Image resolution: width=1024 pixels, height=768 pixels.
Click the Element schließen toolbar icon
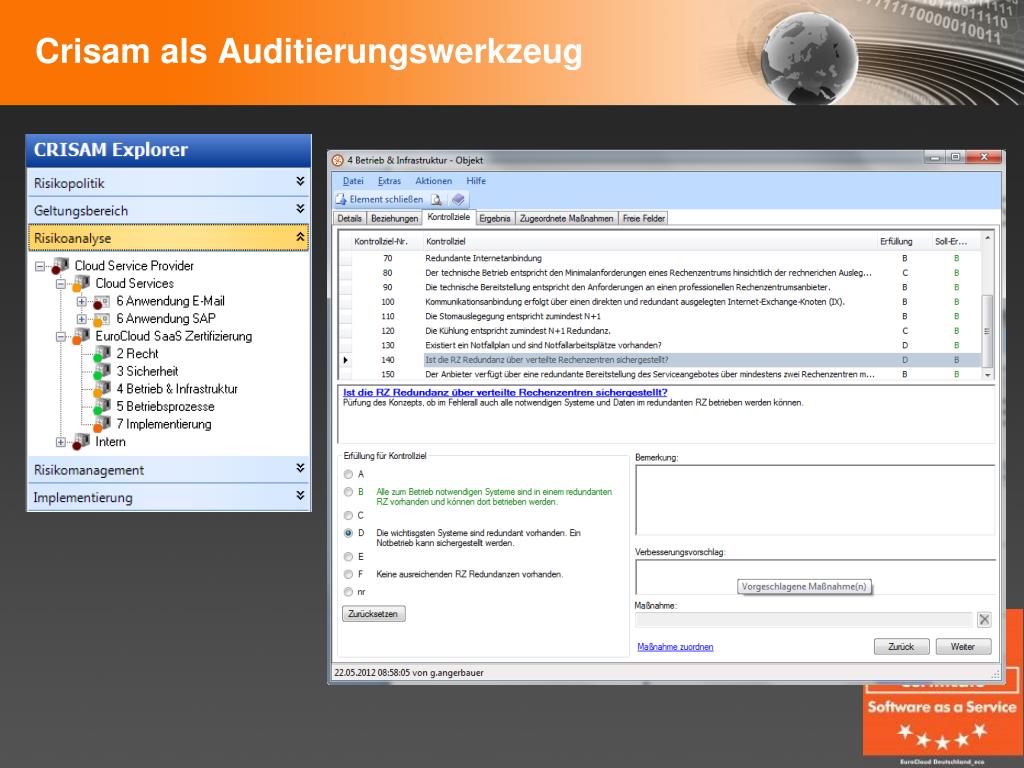point(341,199)
